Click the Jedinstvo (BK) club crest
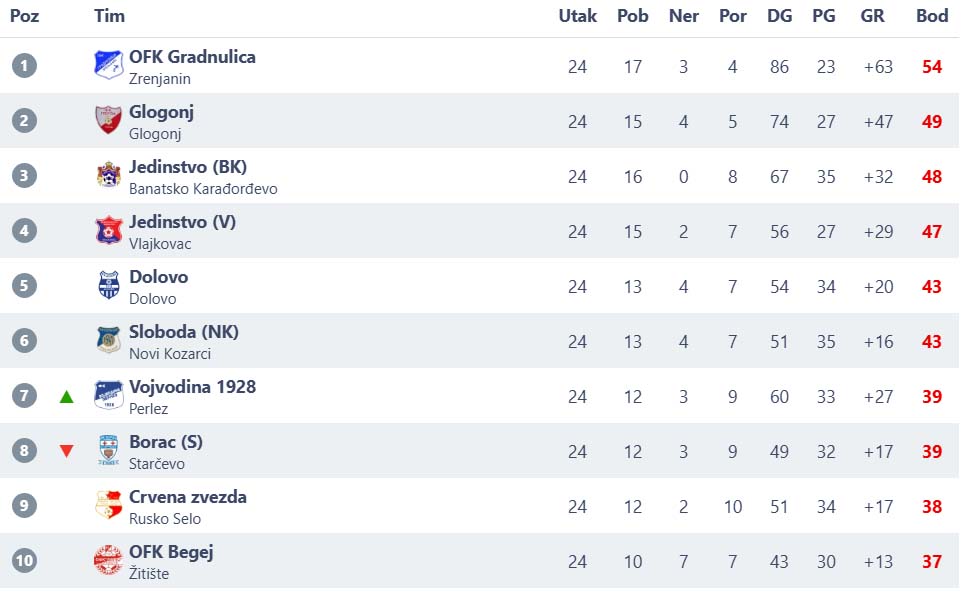The height and width of the screenshot is (594, 968). 108,175
